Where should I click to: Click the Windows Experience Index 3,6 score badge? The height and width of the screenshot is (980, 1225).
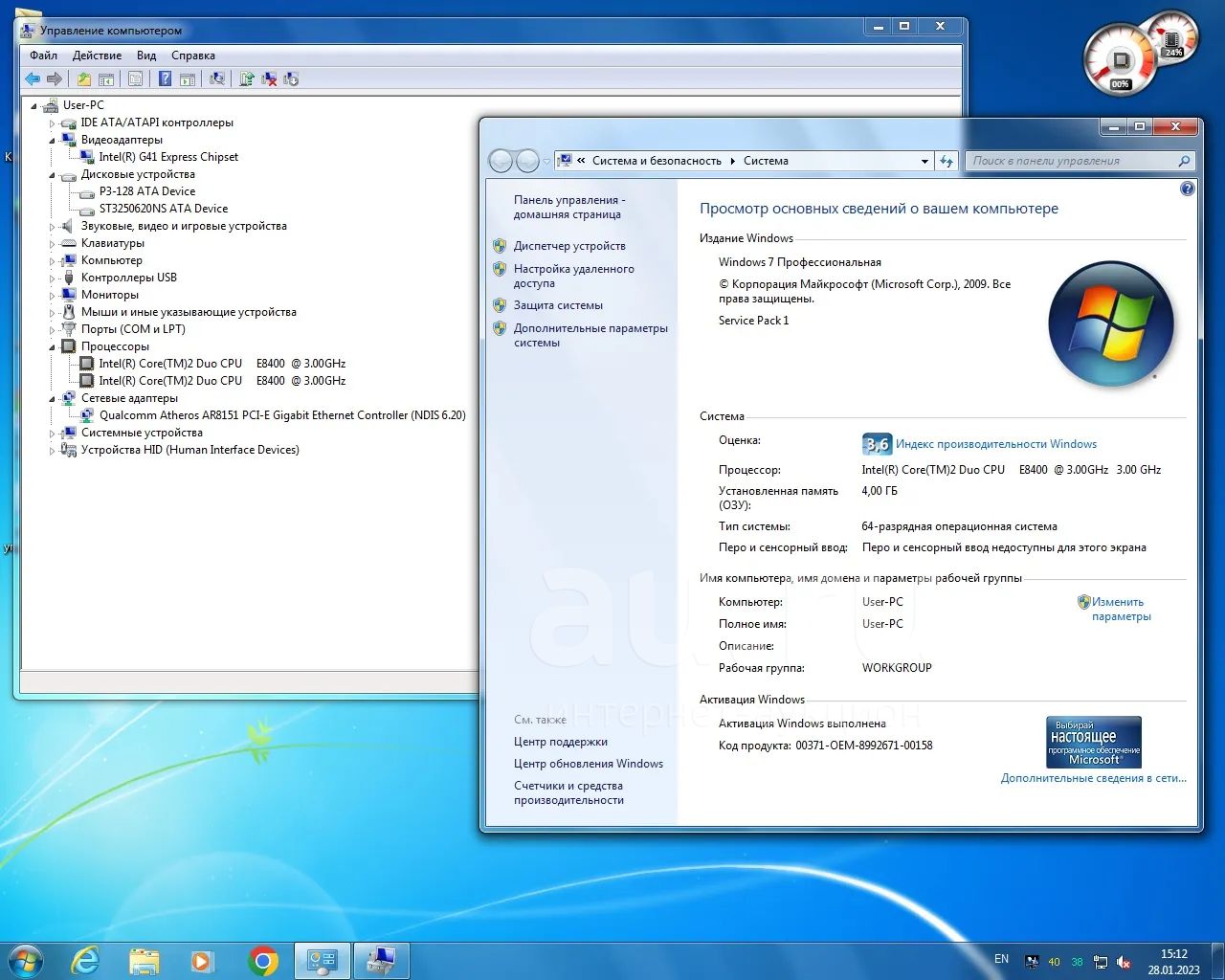[x=877, y=444]
